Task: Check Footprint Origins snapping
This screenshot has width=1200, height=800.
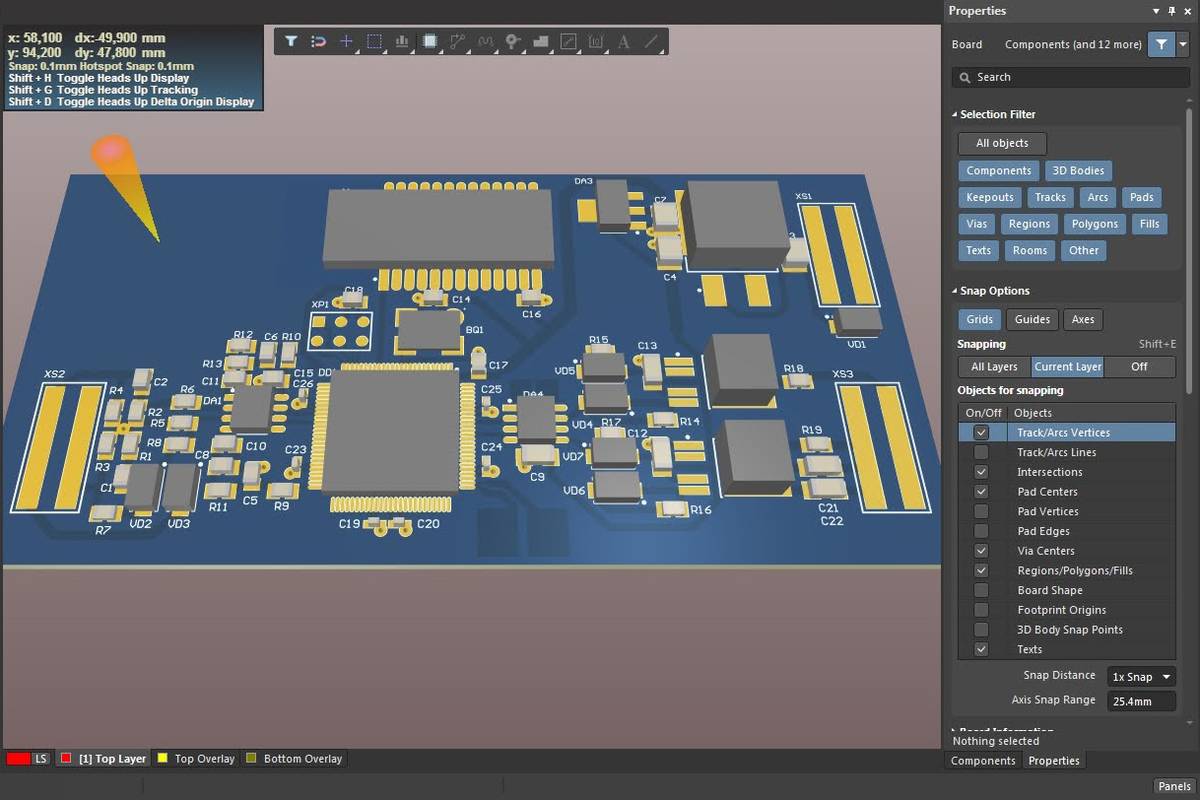Action: (x=981, y=610)
